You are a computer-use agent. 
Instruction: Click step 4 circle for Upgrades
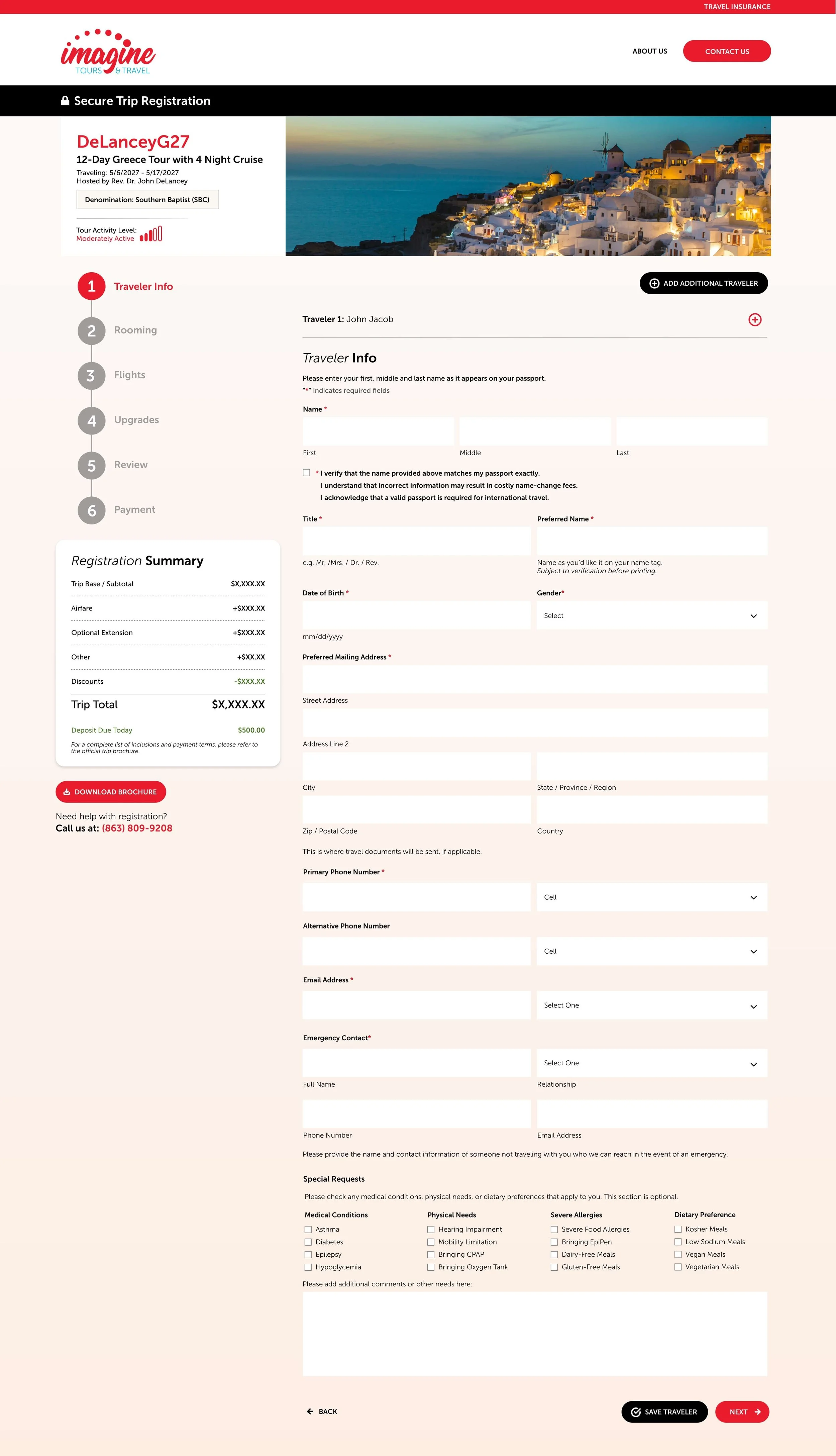(x=91, y=420)
